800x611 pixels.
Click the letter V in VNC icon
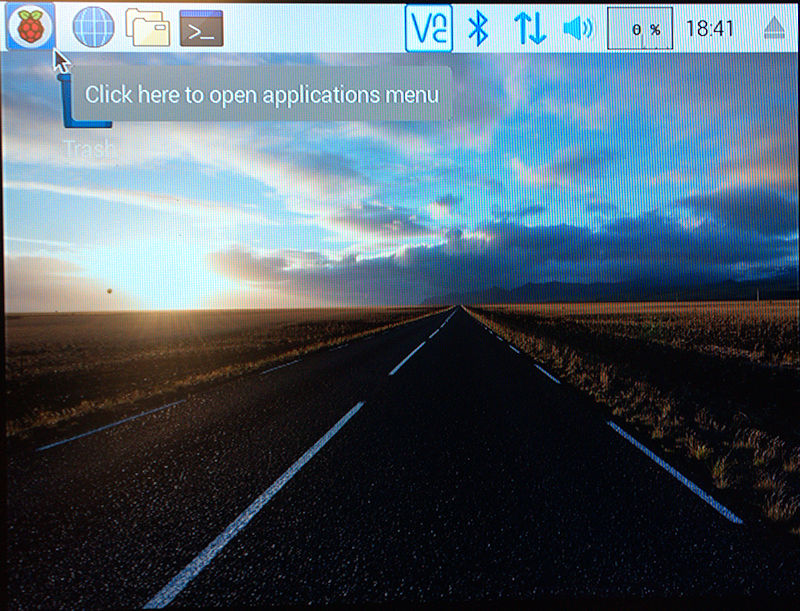(420, 23)
